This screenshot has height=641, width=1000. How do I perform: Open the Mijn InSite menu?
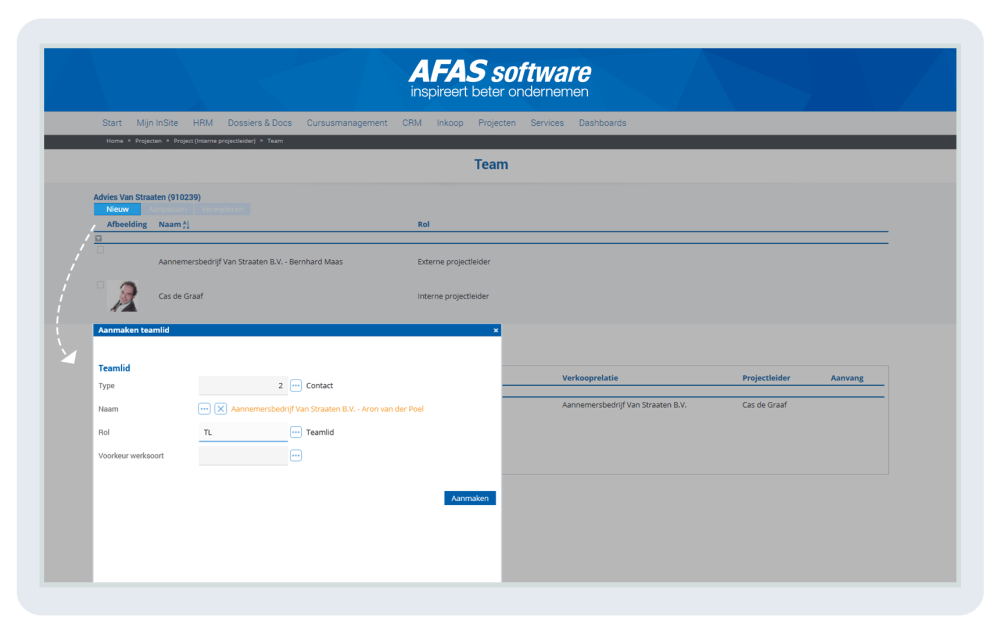[157, 123]
